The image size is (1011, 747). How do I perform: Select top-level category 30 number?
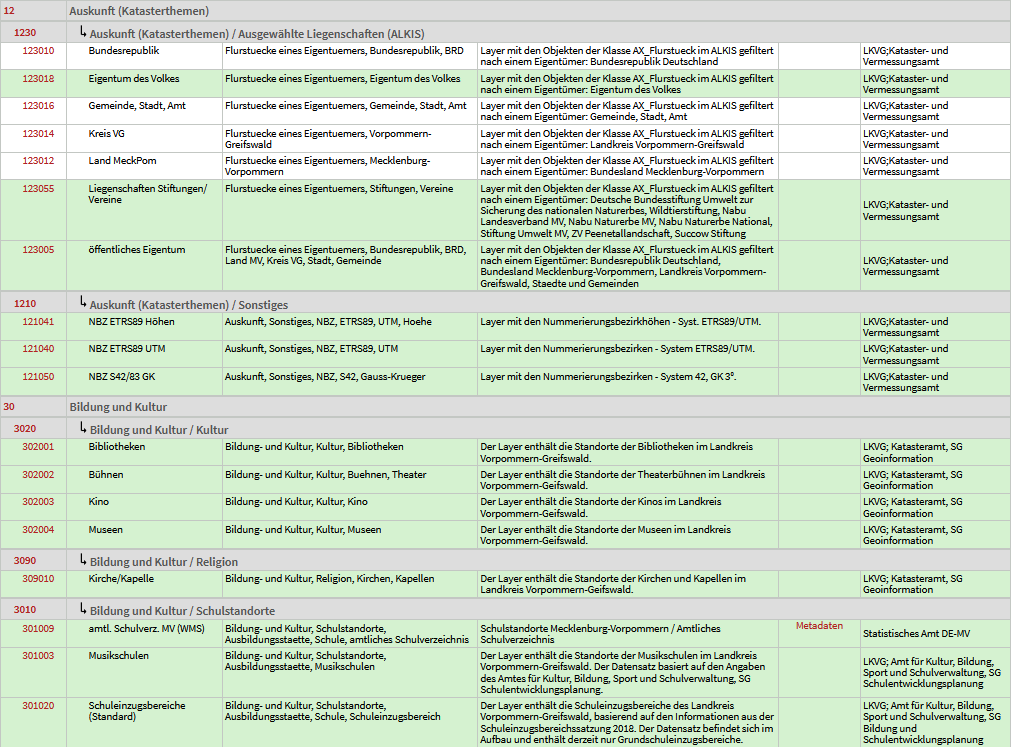[9, 407]
